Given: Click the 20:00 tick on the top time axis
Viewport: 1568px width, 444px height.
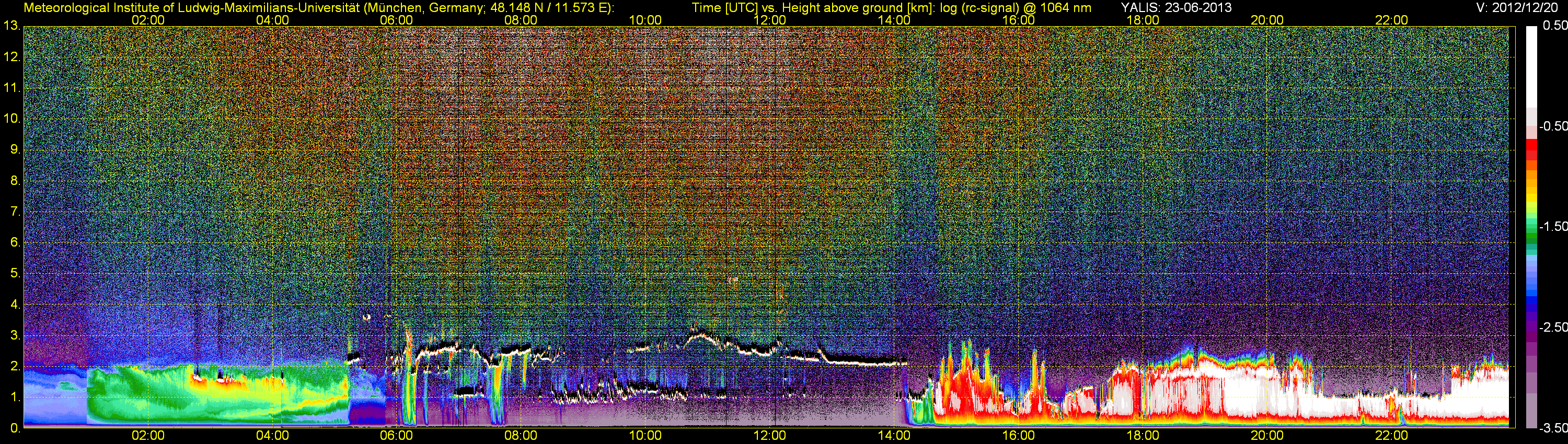Looking at the screenshot, I should click(x=1267, y=20).
